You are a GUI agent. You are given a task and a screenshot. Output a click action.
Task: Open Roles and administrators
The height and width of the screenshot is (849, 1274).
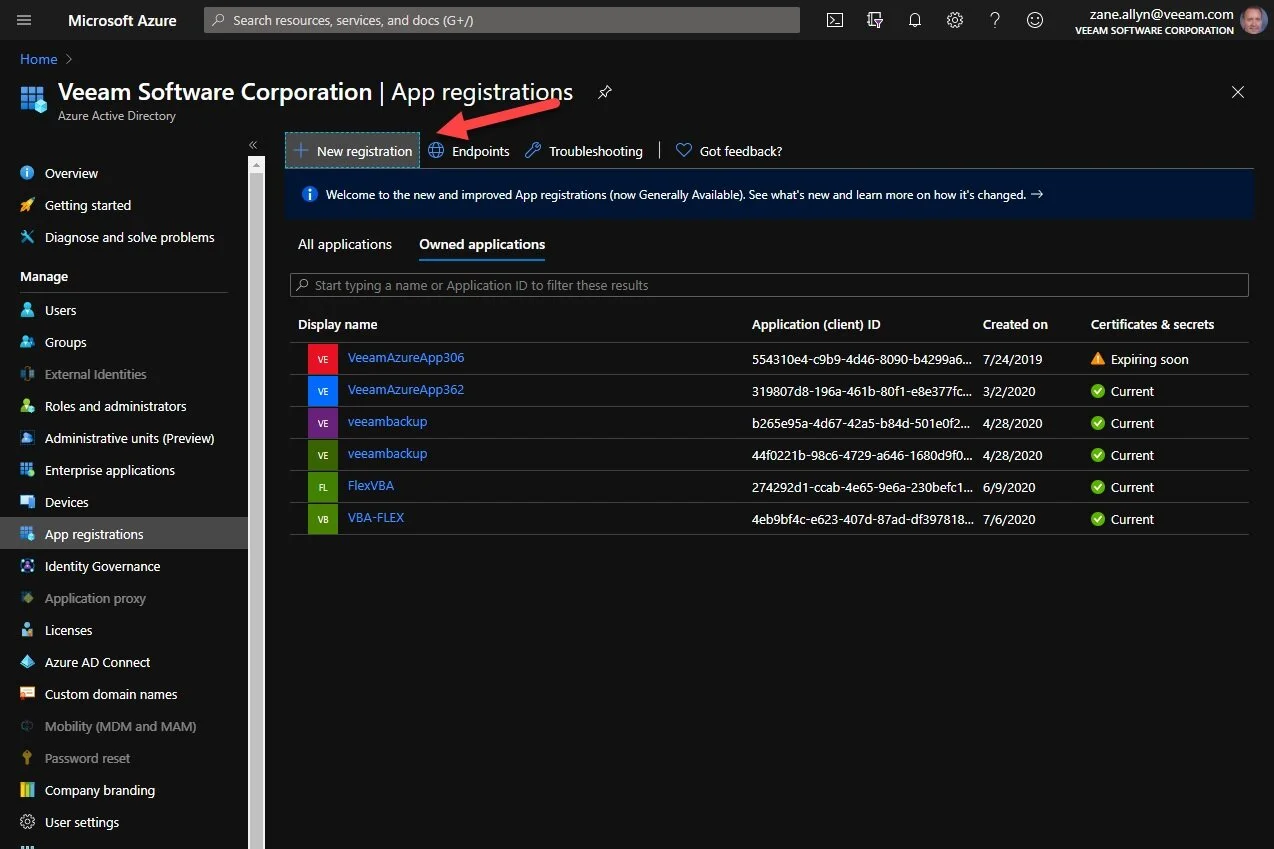116,406
